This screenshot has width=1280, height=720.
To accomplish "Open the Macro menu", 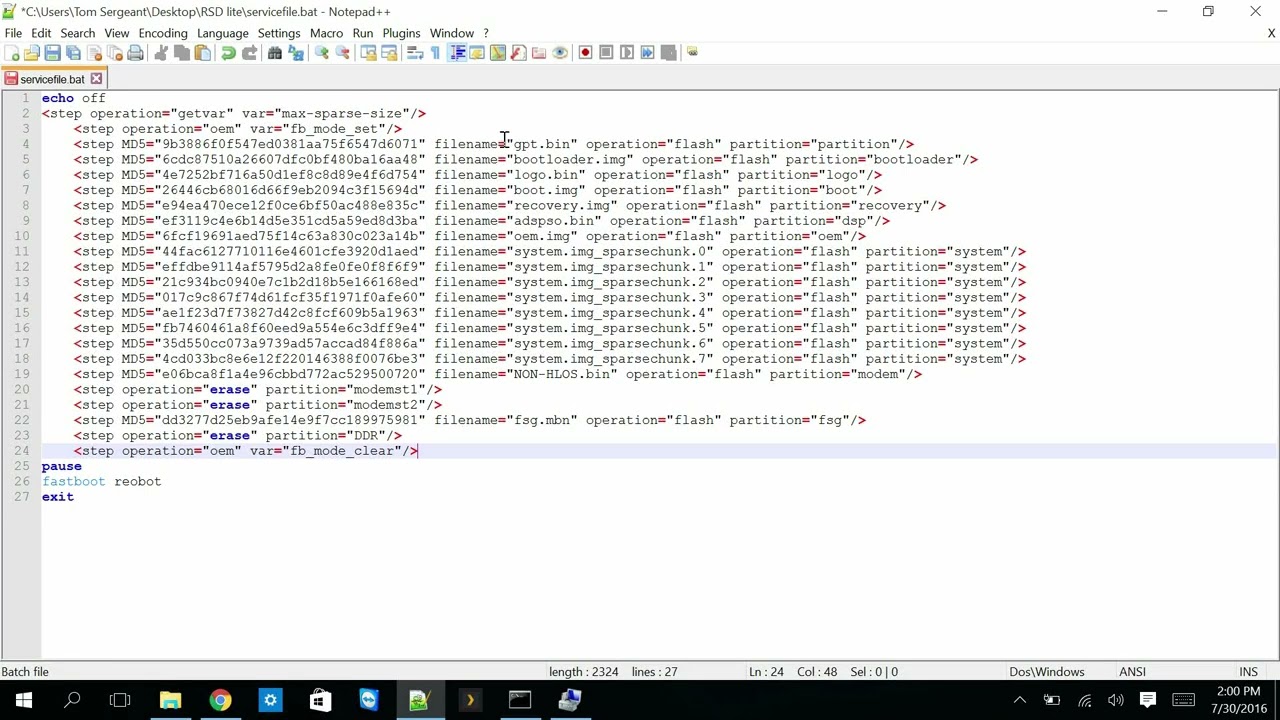I will 326,33.
